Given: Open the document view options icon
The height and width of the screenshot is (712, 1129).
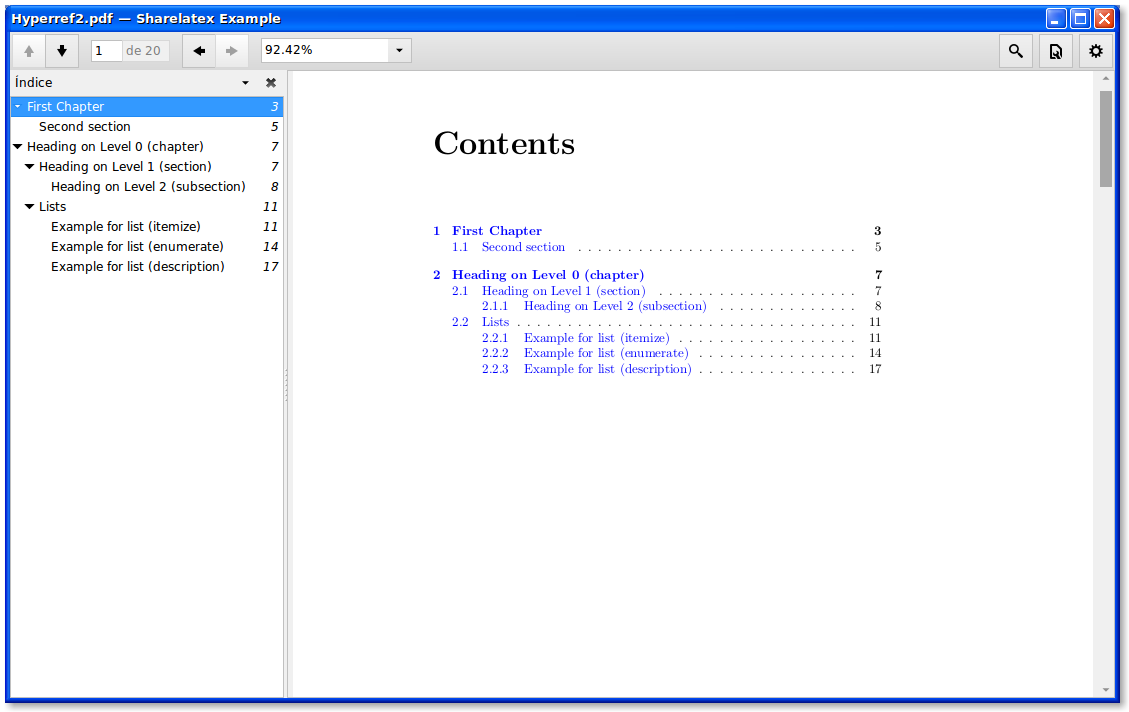Looking at the screenshot, I should pos(1056,51).
